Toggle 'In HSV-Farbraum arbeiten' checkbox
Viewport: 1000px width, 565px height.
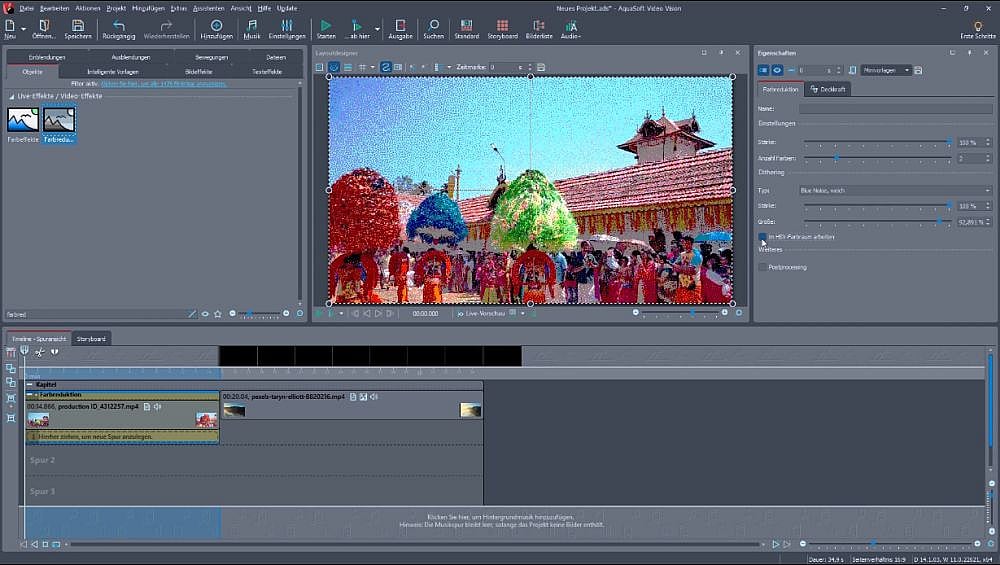[763, 237]
